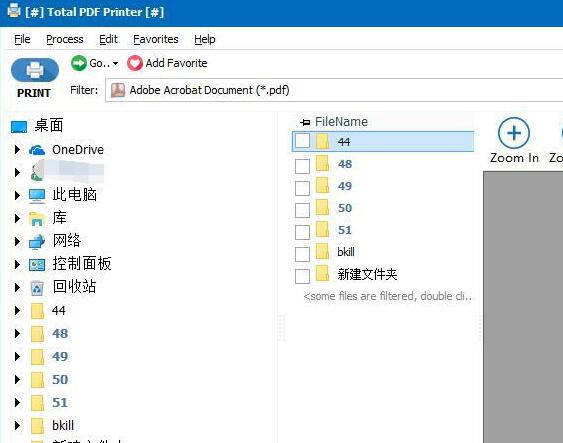563x443 pixels.
Task: Tick the checkbox next to bkill
Action: 302,254
